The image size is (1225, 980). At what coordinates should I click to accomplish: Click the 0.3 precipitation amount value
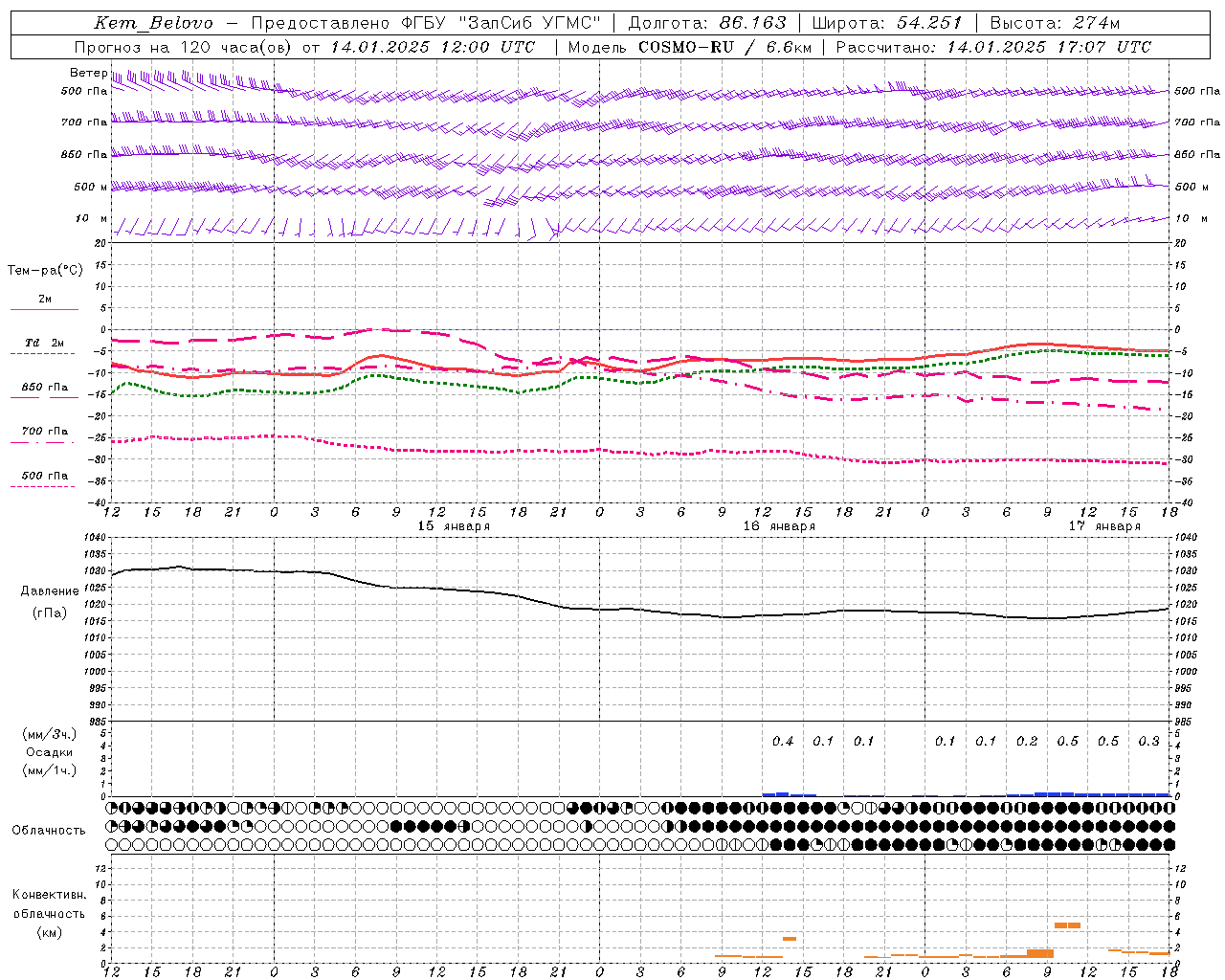1148,742
